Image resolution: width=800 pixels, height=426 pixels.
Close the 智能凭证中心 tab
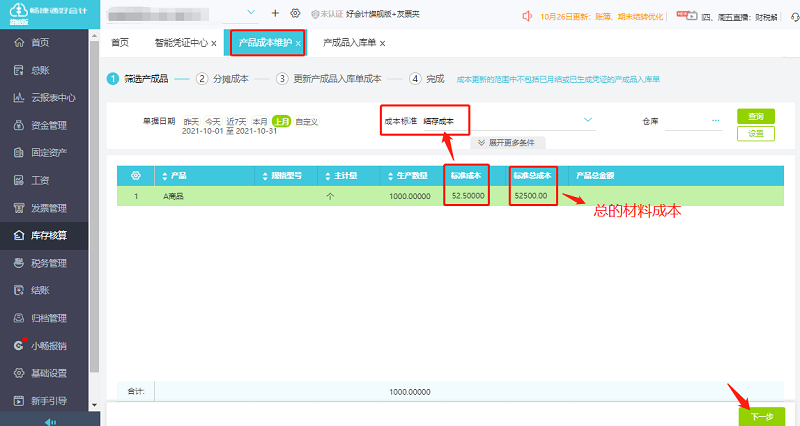pyautogui.click(x=214, y=44)
